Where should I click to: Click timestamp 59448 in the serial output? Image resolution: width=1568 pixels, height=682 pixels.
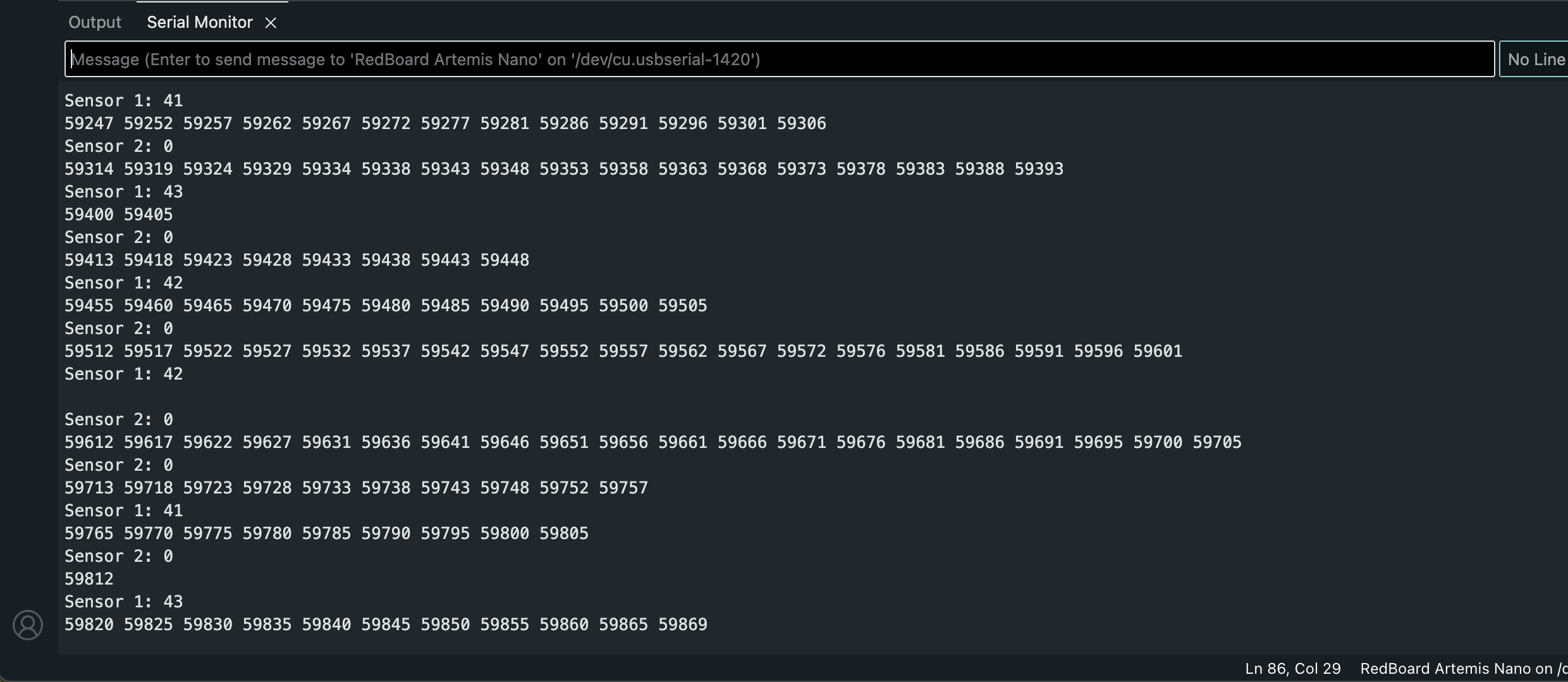(x=505, y=260)
